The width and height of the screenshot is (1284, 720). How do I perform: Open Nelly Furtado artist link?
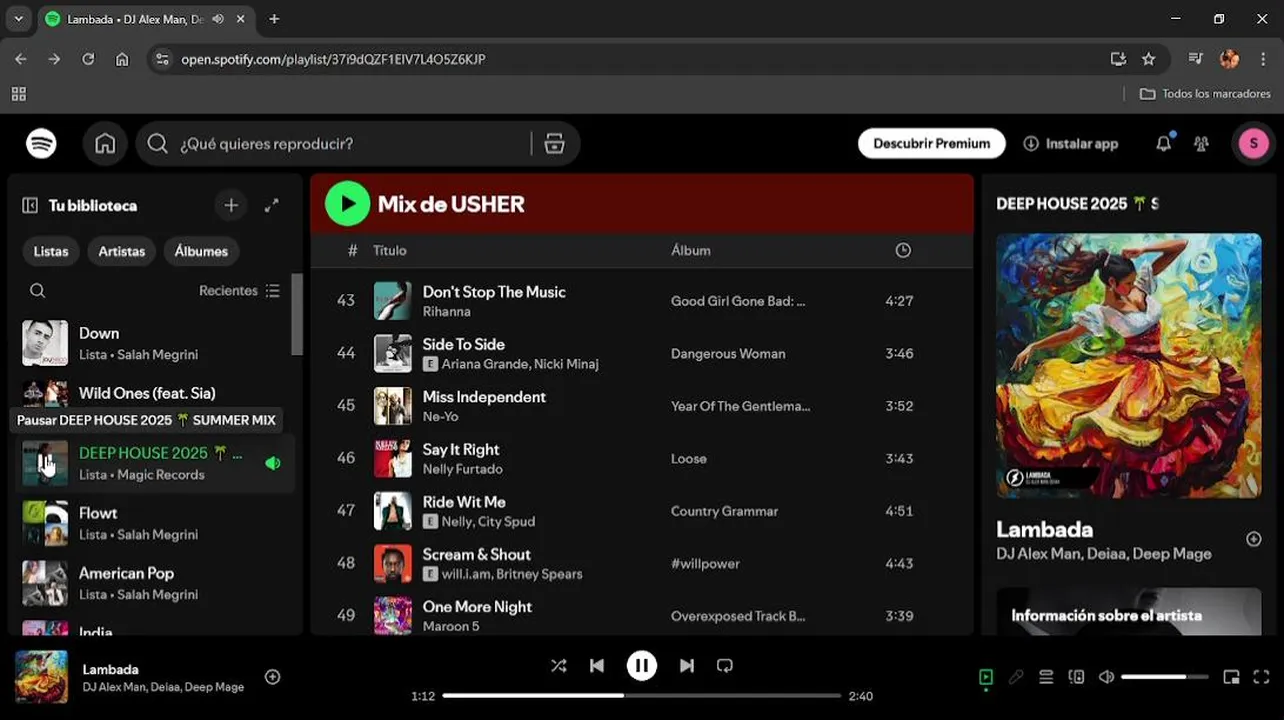462,469
